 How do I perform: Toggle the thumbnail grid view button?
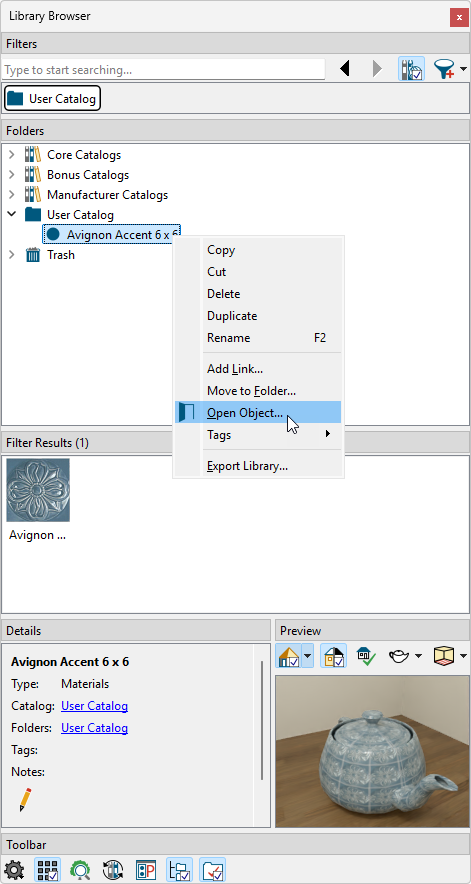(x=48, y=870)
